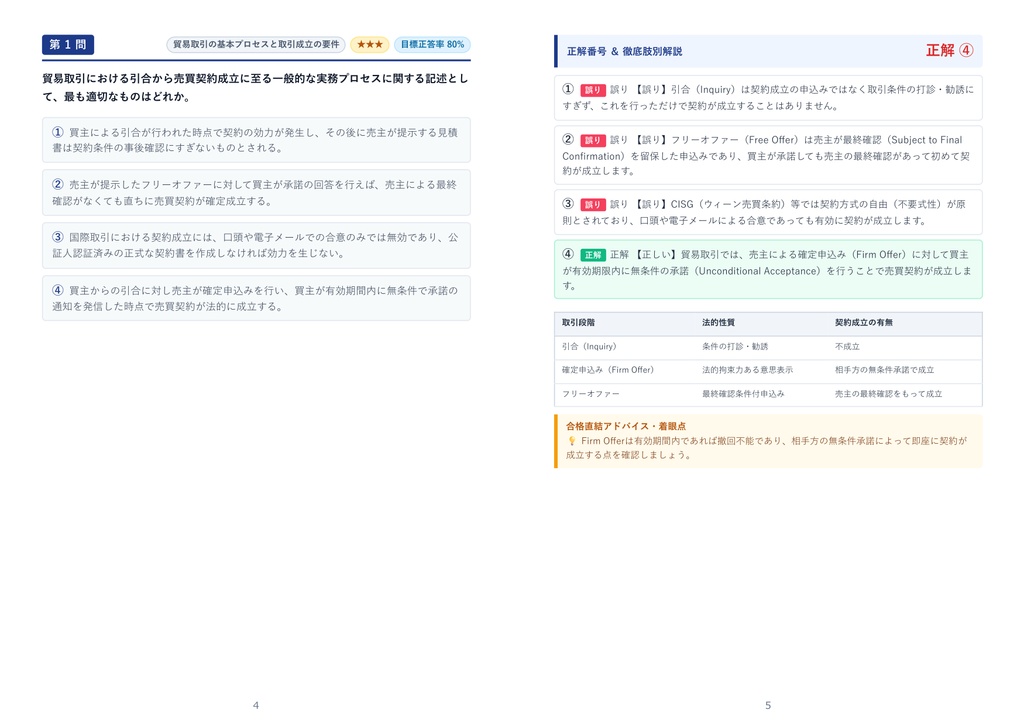Select answer choice ② about フリーオファー

point(256,193)
